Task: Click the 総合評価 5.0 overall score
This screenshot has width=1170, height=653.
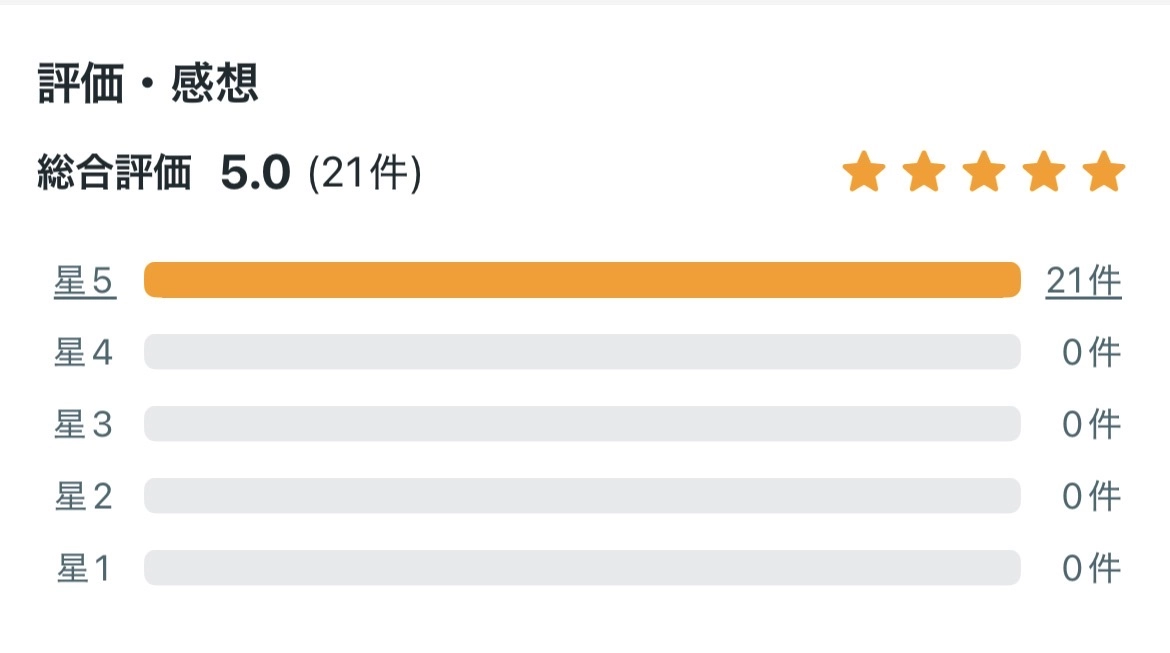Action: [254, 174]
